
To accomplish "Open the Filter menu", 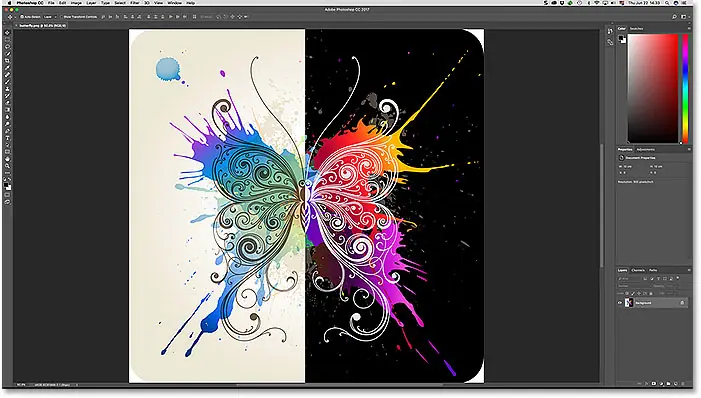I will [x=135, y=3].
